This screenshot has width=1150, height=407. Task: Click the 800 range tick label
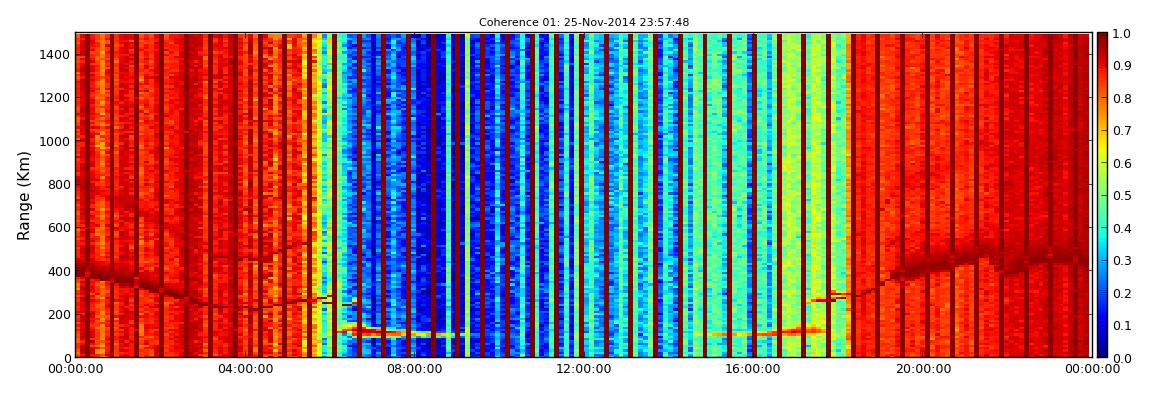pos(59,184)
